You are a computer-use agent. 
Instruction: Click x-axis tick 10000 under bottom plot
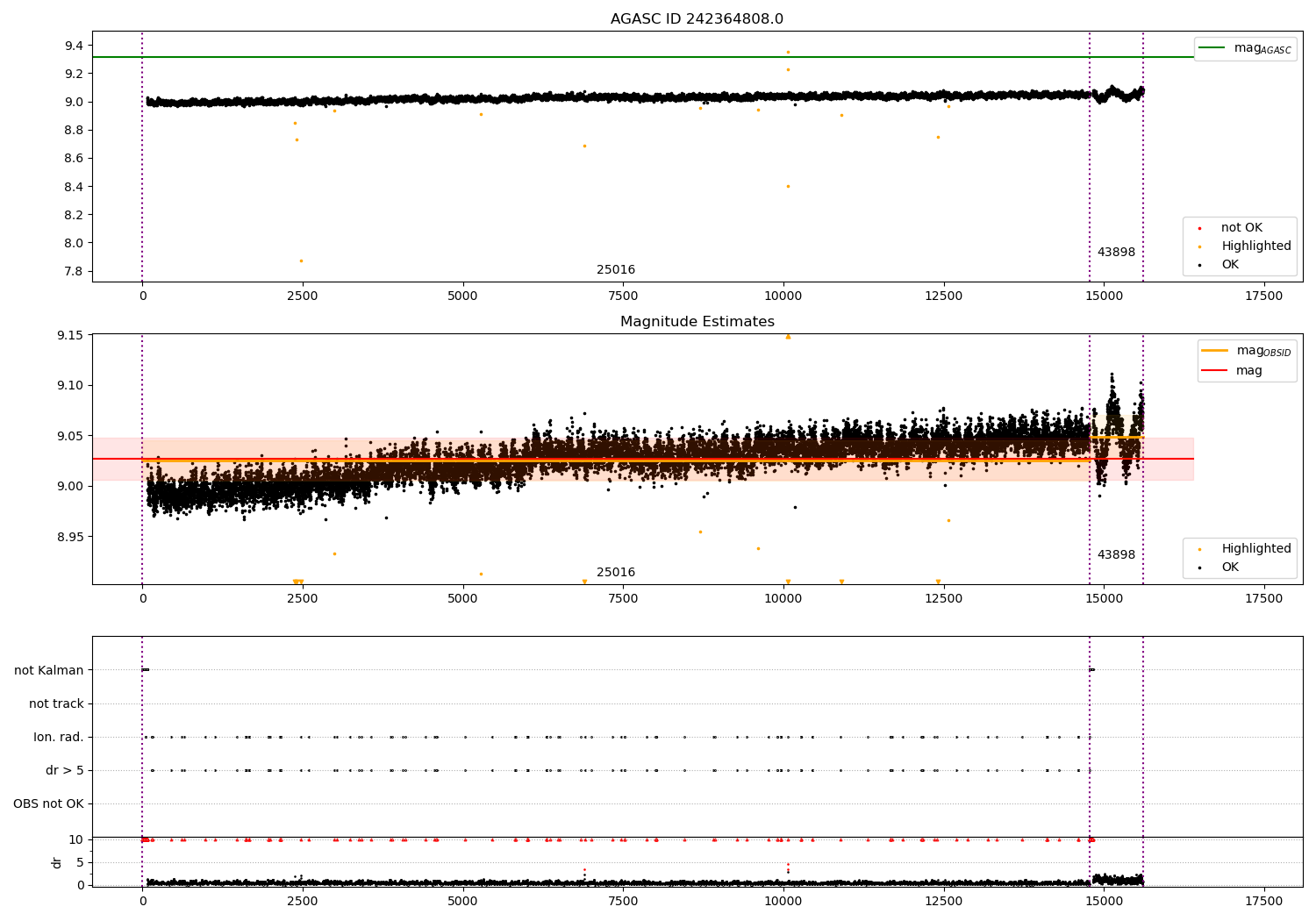pos(783,902)
